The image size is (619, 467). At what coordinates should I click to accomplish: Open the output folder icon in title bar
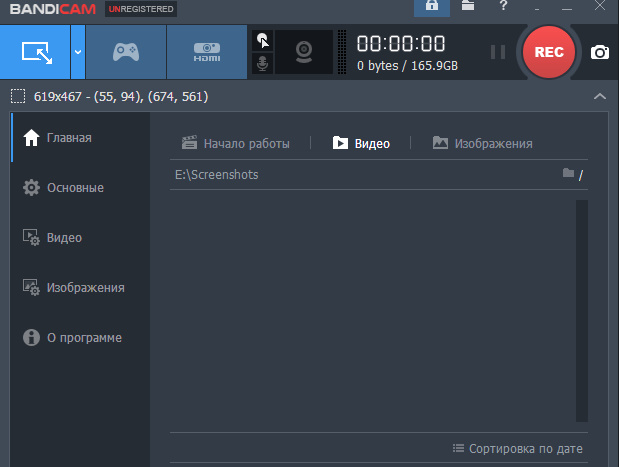[468, 6]
